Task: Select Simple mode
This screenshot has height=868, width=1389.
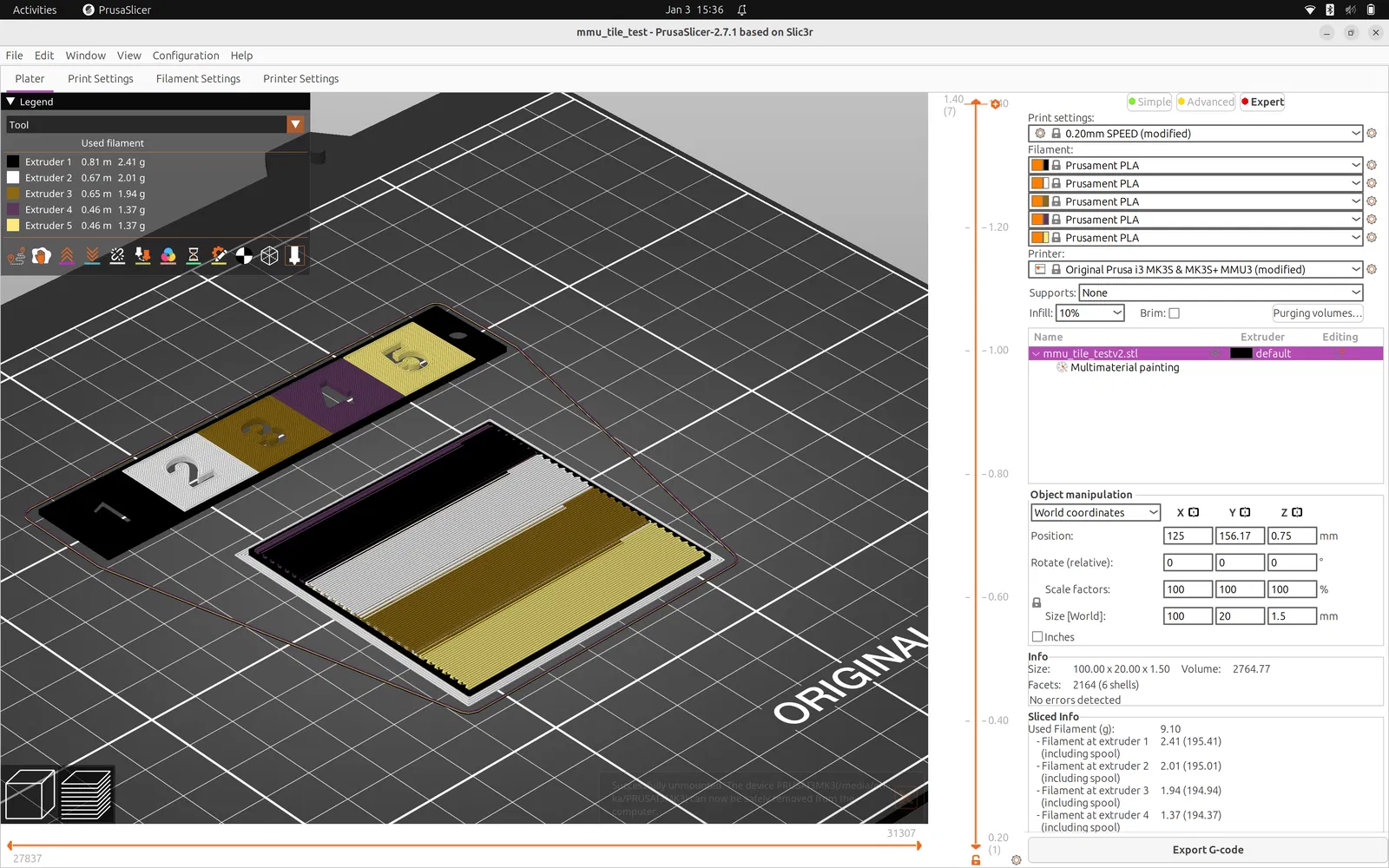Action: coord(1149,102)
